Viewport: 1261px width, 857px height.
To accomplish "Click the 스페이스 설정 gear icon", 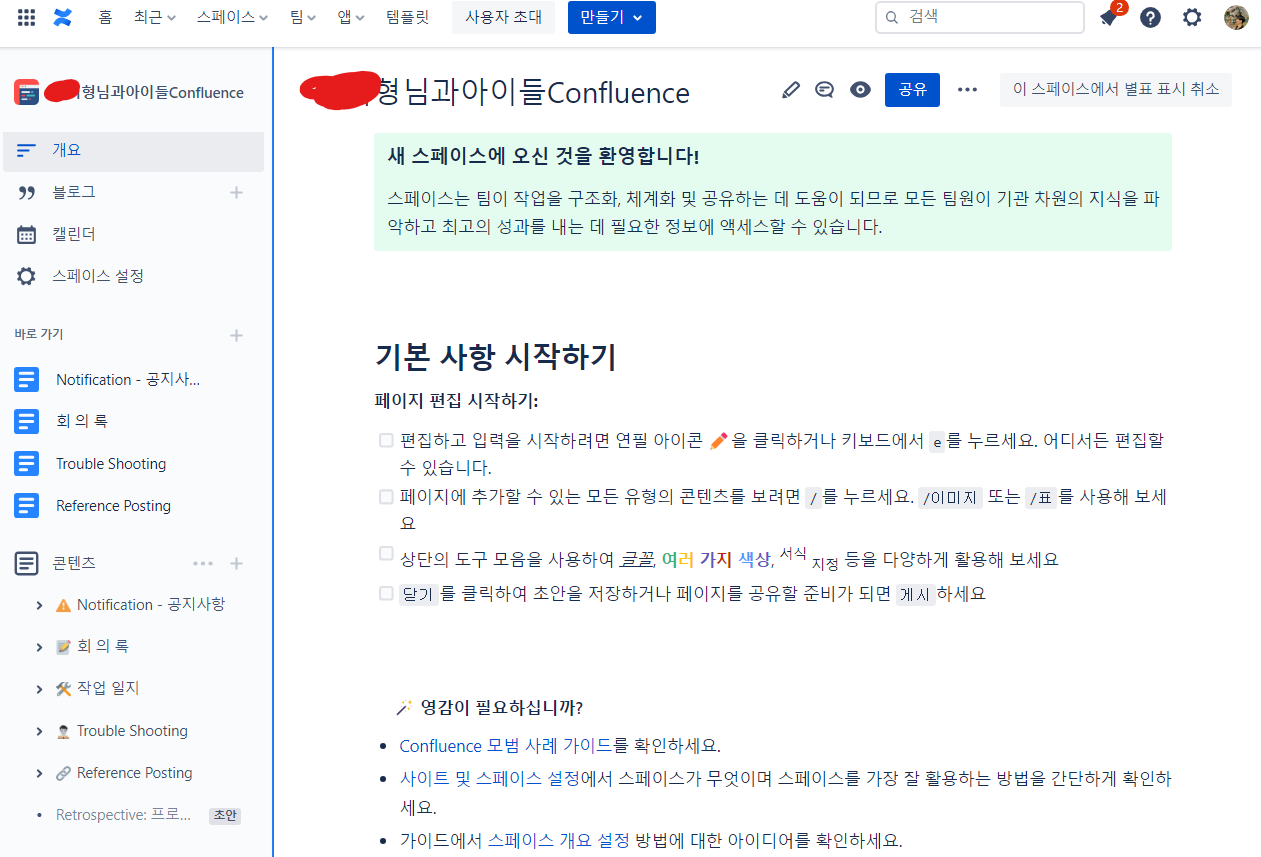I will click(27, 276).
